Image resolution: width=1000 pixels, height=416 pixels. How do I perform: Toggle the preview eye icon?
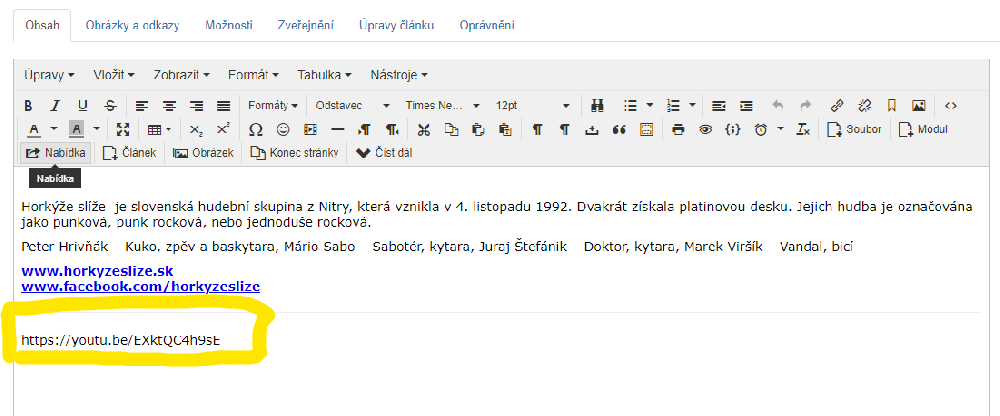coord(705,129)
